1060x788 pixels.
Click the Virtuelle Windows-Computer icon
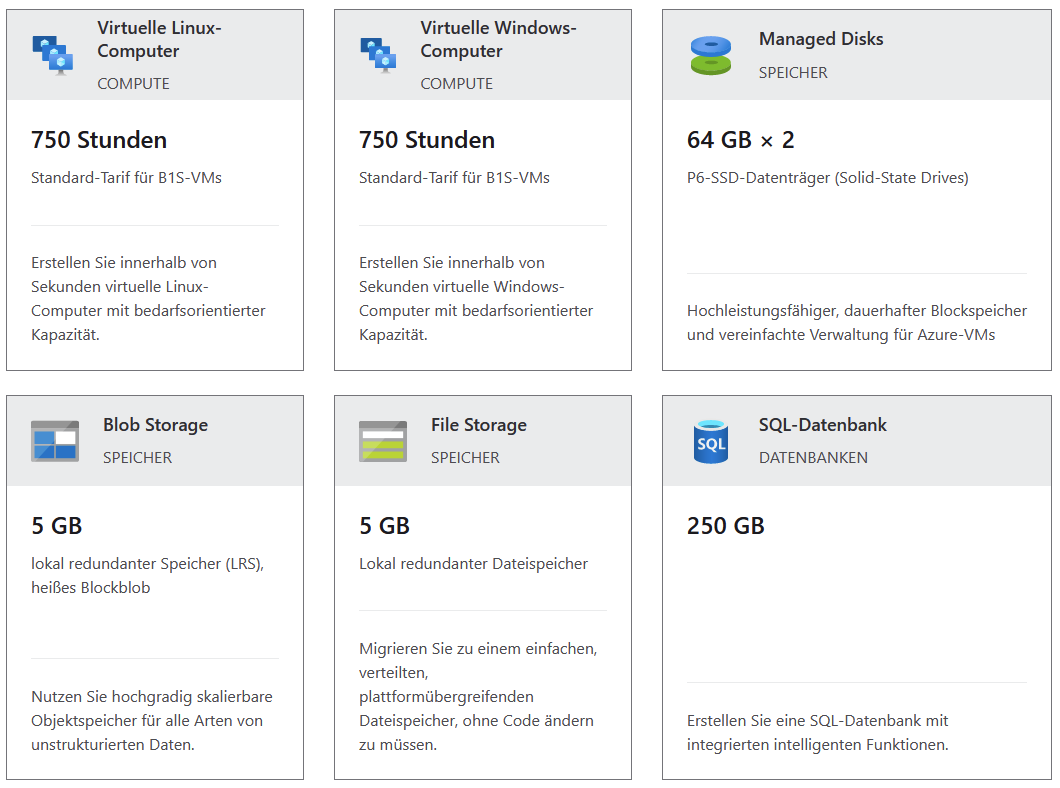(x=378, y=55)
